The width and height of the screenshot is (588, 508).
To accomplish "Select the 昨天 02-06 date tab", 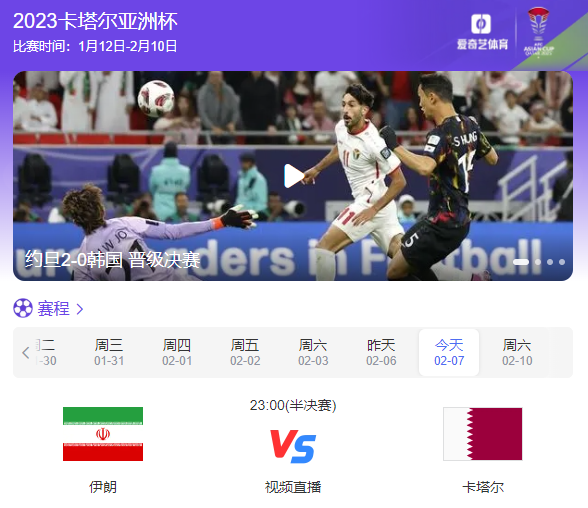I will point(381,352).
